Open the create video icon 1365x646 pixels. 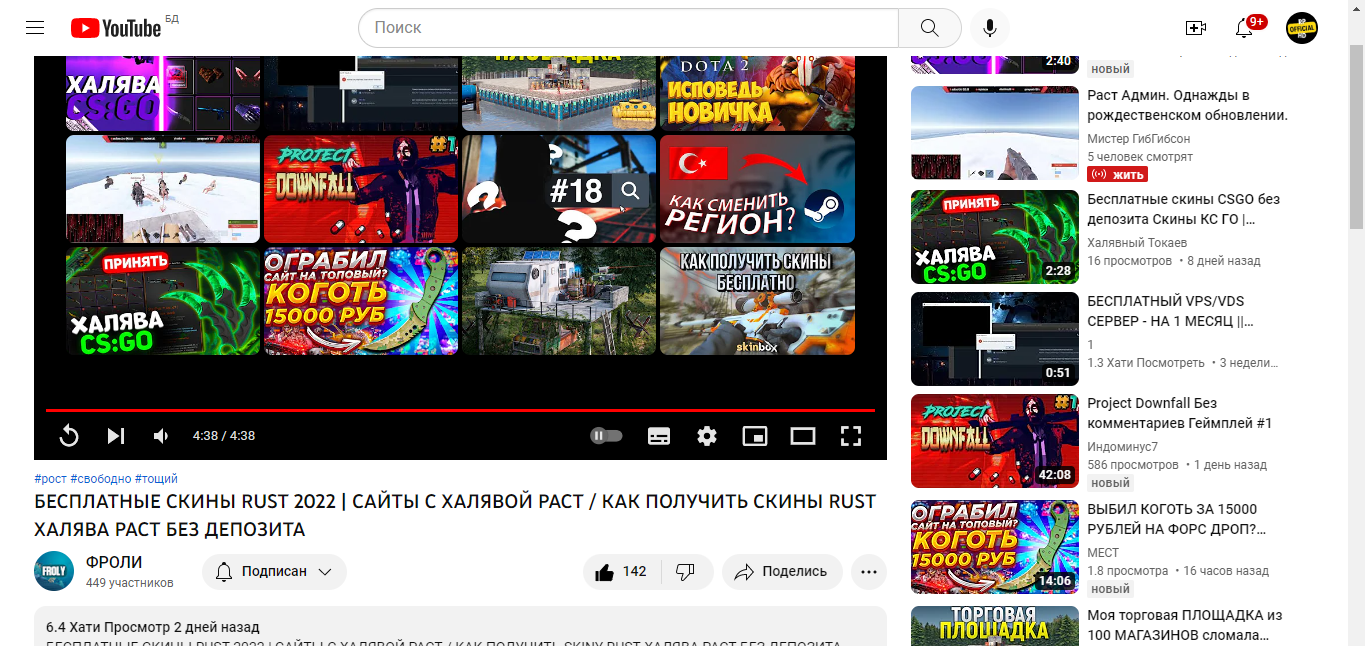click(1195, 28)
